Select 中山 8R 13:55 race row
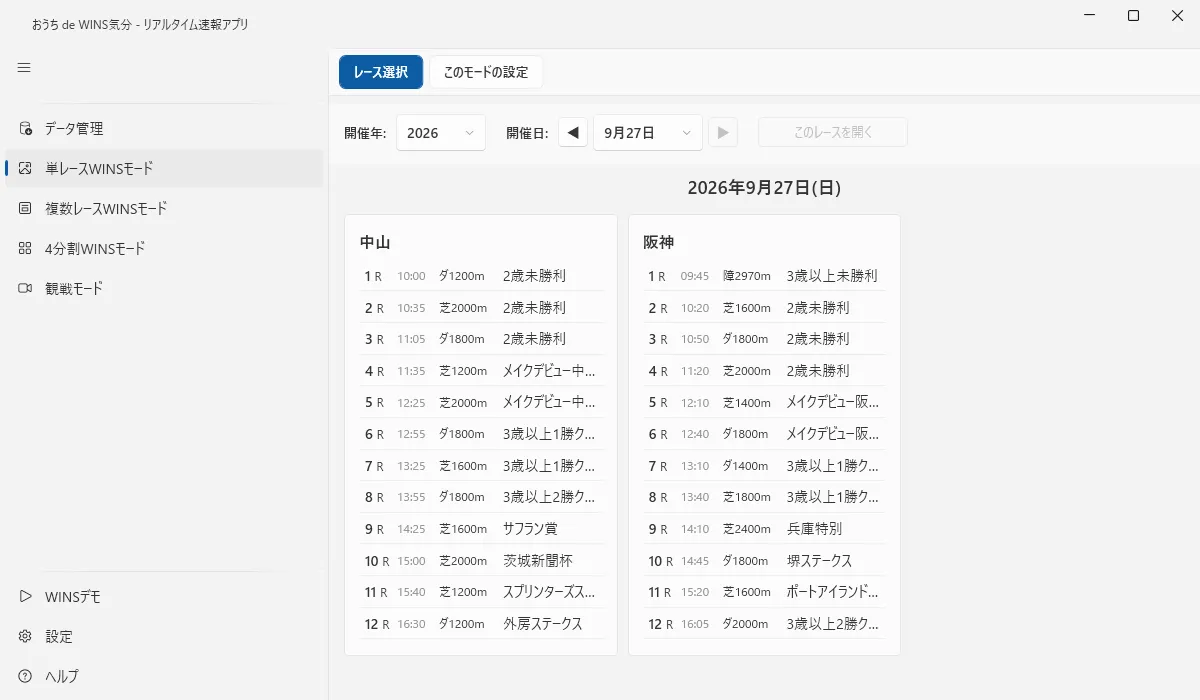The width and height of the screenshot is (1200, 700). click(481, 497)
